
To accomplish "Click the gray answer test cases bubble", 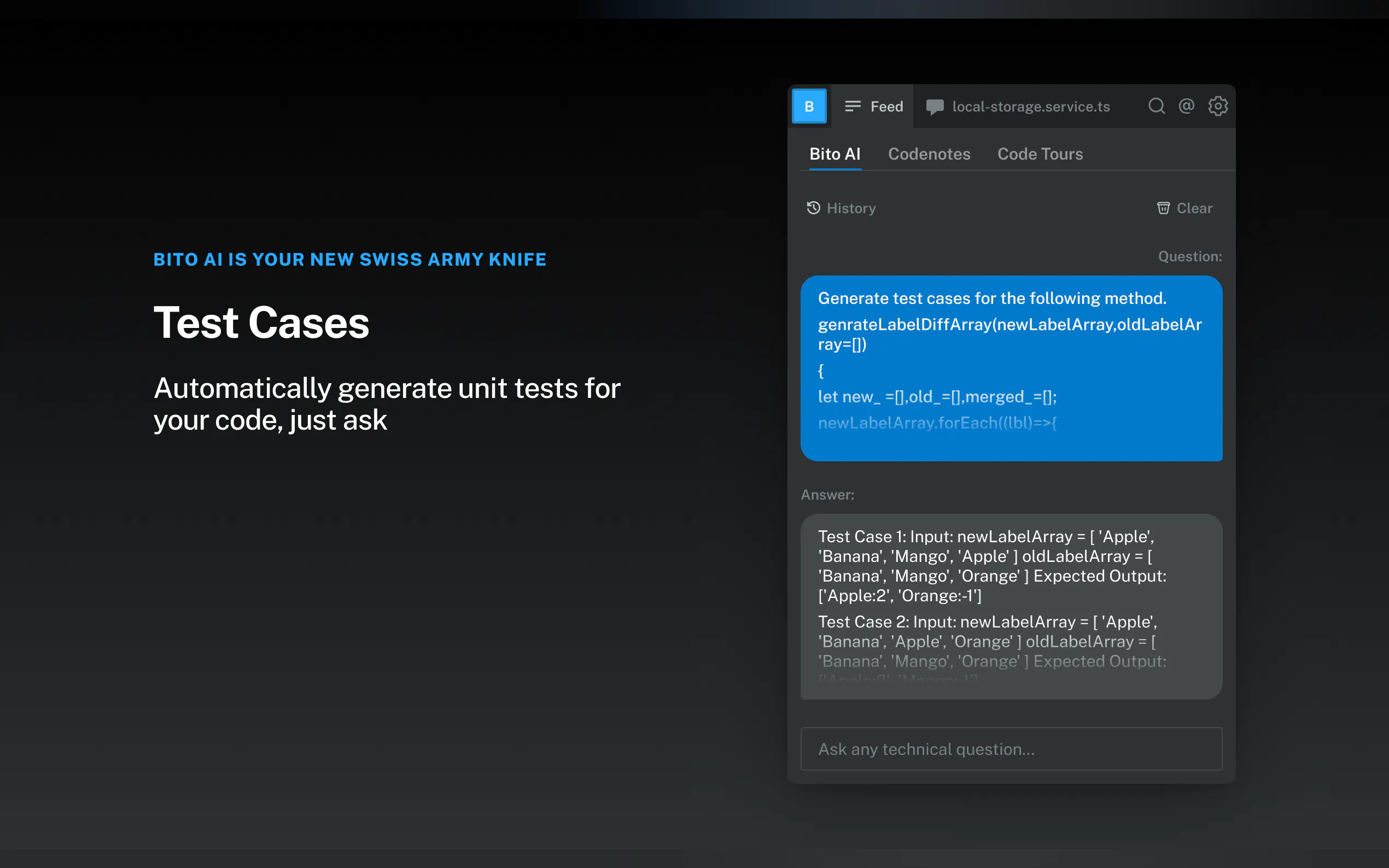I will [1011, 606].
